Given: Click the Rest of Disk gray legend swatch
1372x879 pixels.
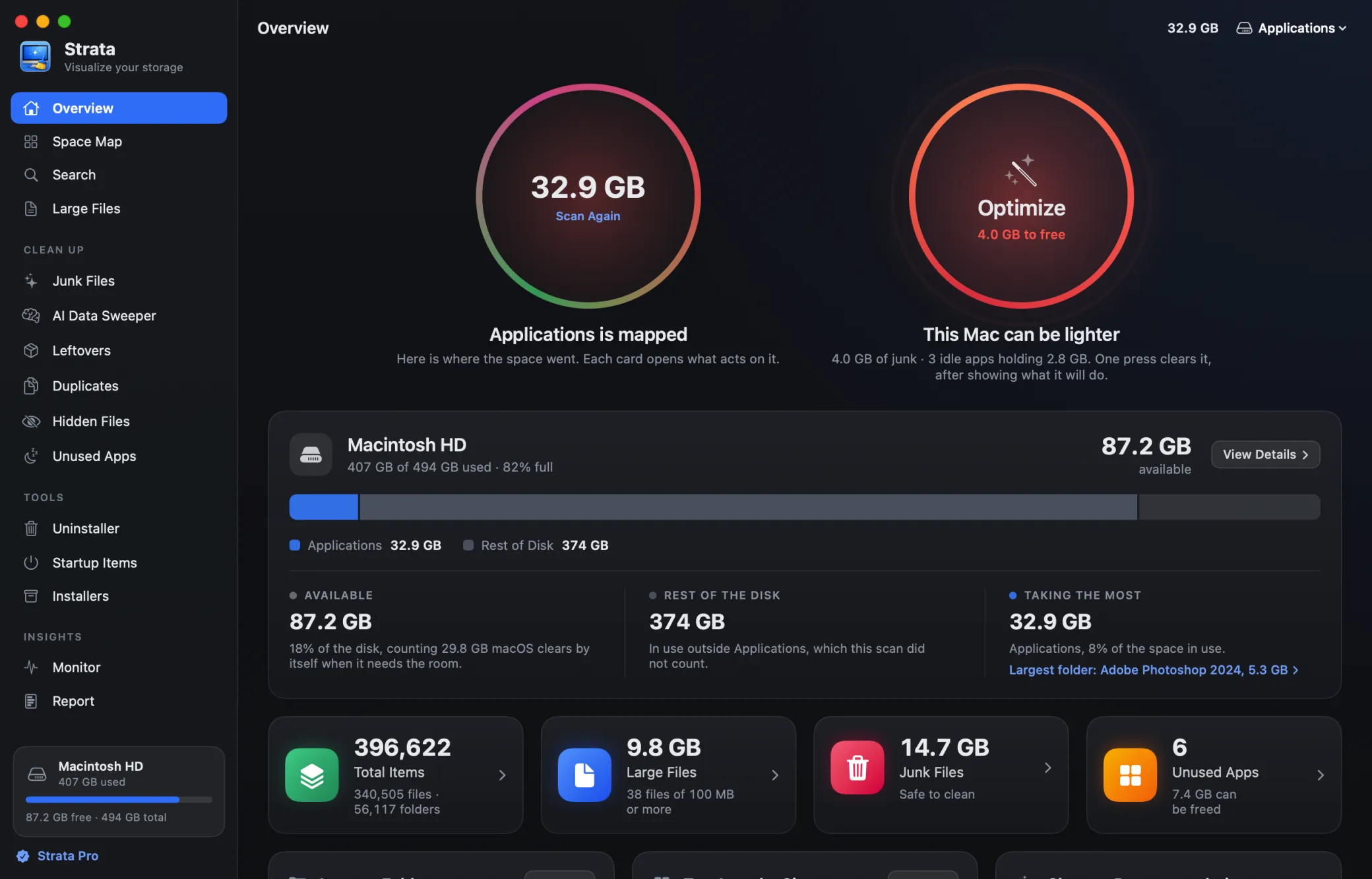Looking at the screenshot, I should tap(468, 545).
